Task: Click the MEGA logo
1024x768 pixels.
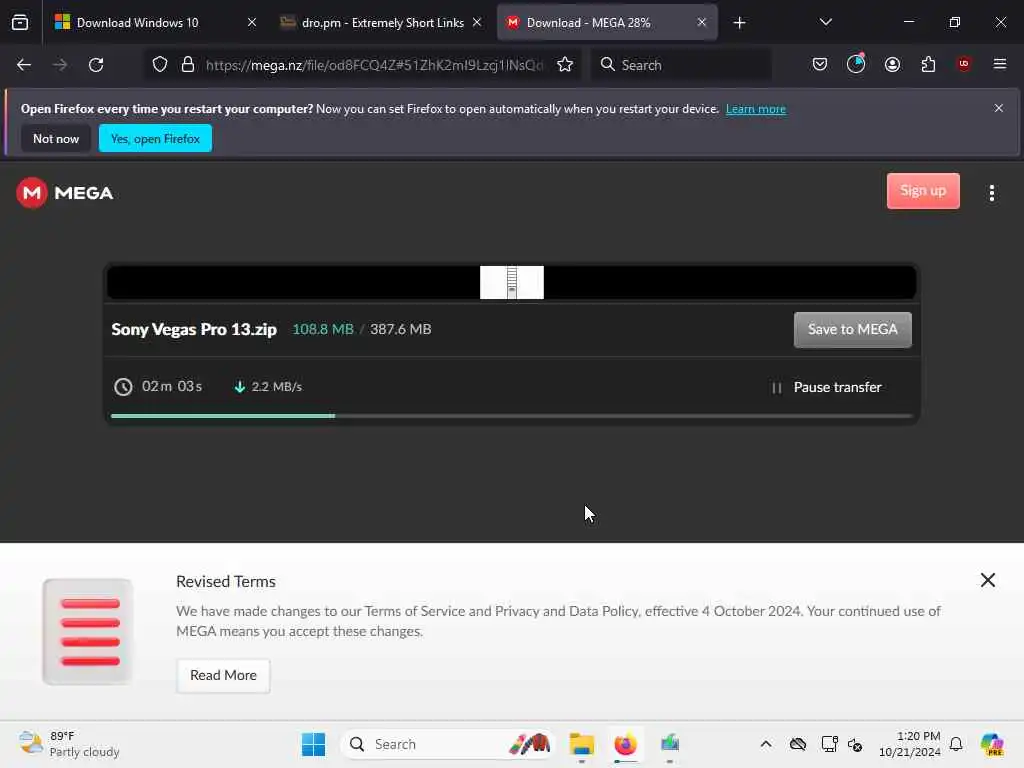Action: pyautogui.click(x=65, y=193)
